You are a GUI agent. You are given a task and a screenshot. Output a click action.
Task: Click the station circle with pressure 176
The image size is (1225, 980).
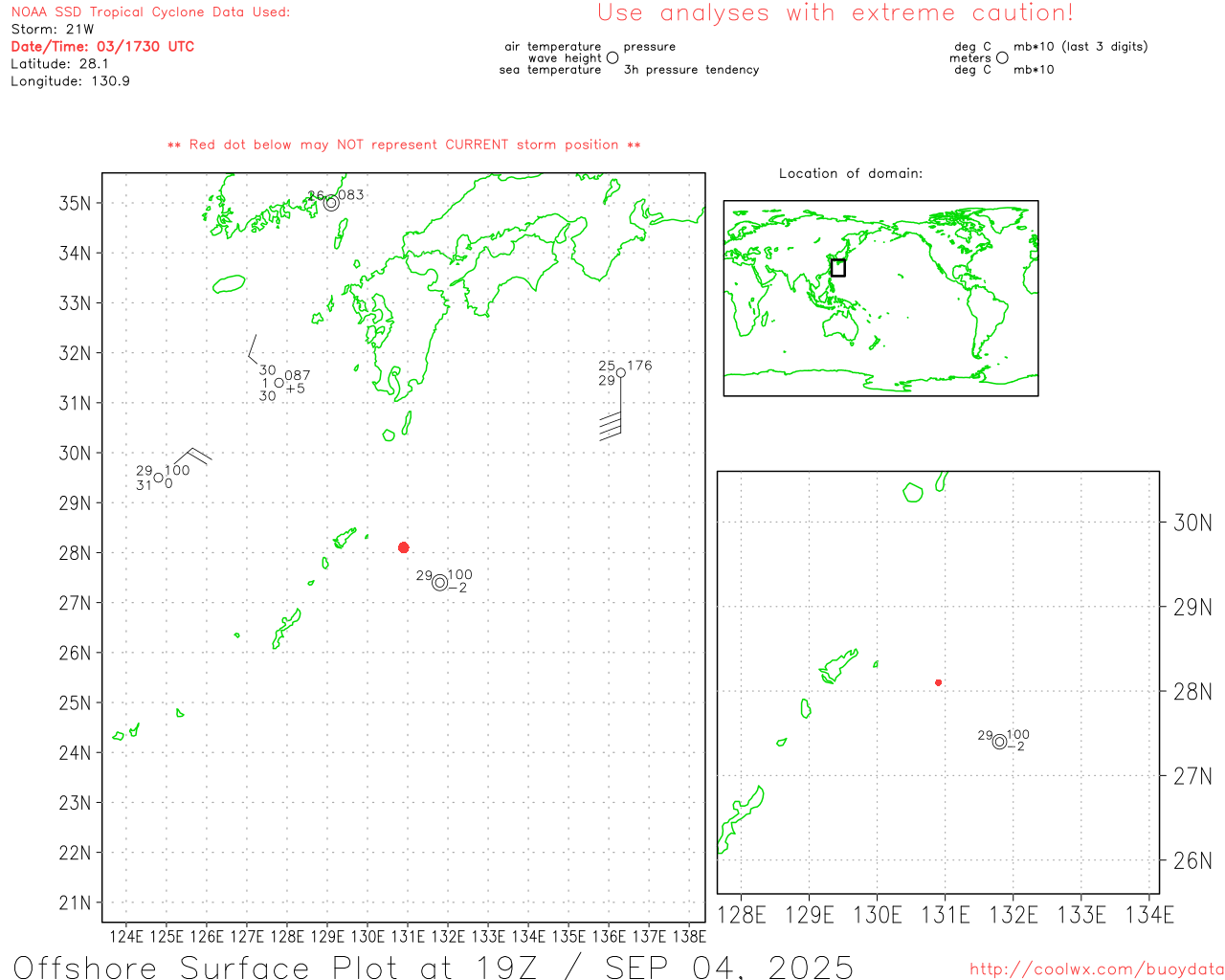coord(621,373)
